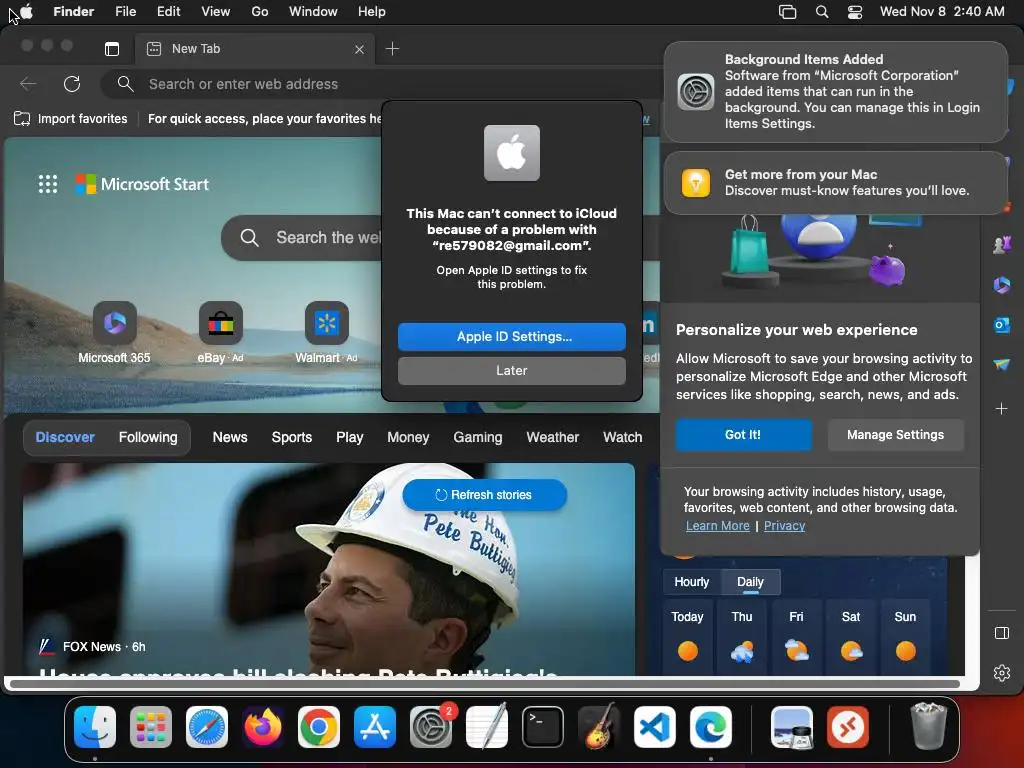Open the News category
The height and width of the screenshot is (768, 1024).
click(230, 438)
